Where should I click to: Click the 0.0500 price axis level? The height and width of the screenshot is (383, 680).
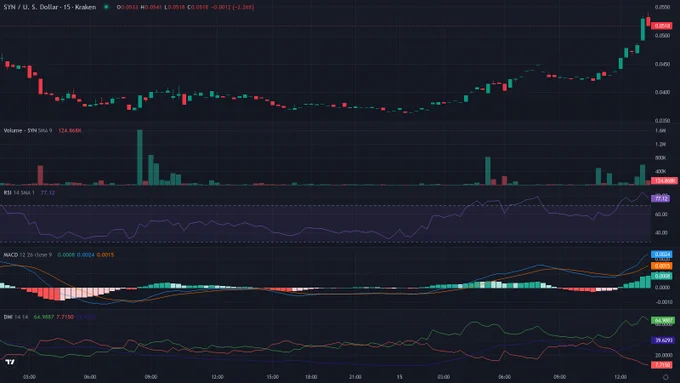(x=662, y=36)
